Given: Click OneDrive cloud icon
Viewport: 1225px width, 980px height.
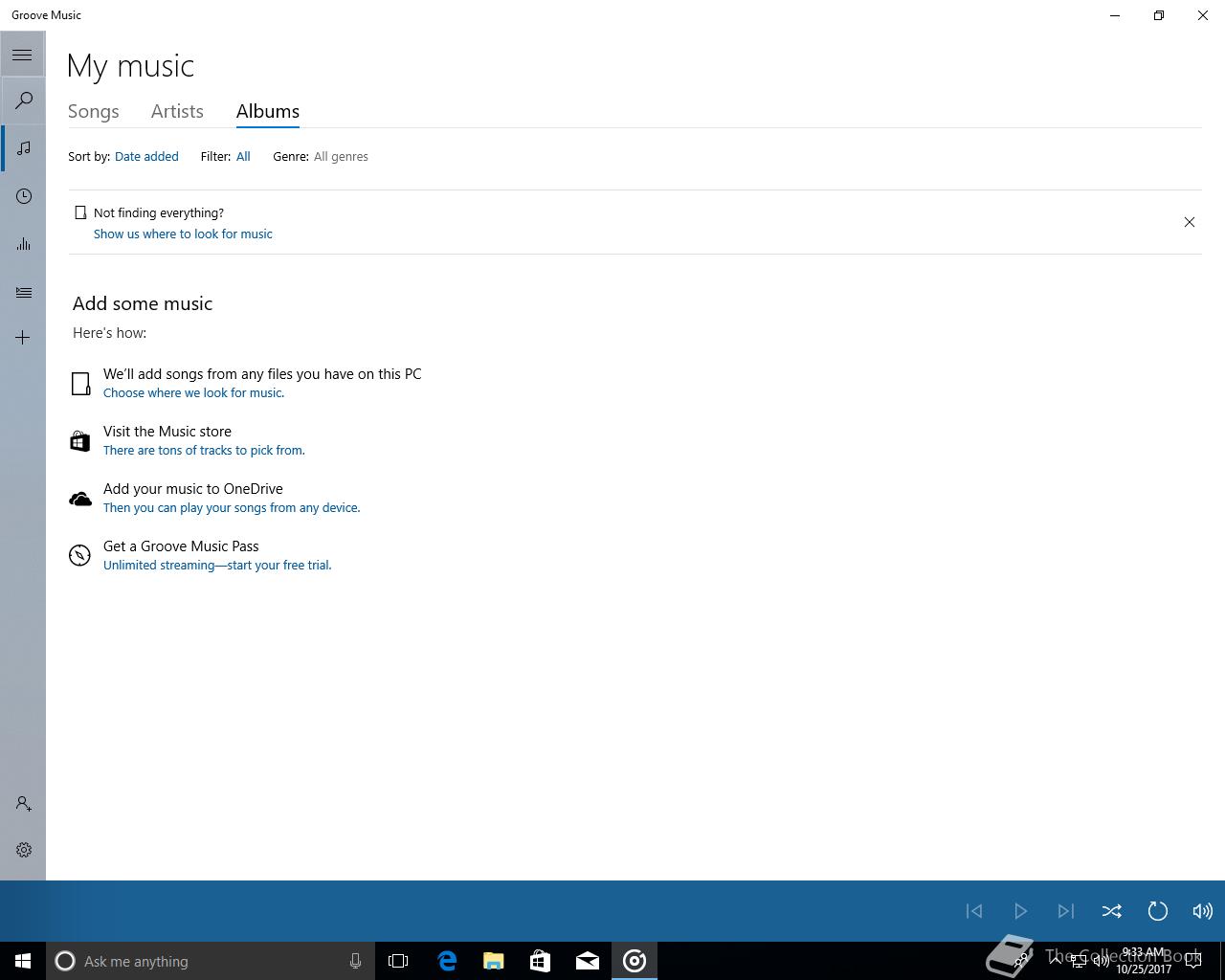Looking at the screenshot, I should pyautogui.click(x=80, y=499).
